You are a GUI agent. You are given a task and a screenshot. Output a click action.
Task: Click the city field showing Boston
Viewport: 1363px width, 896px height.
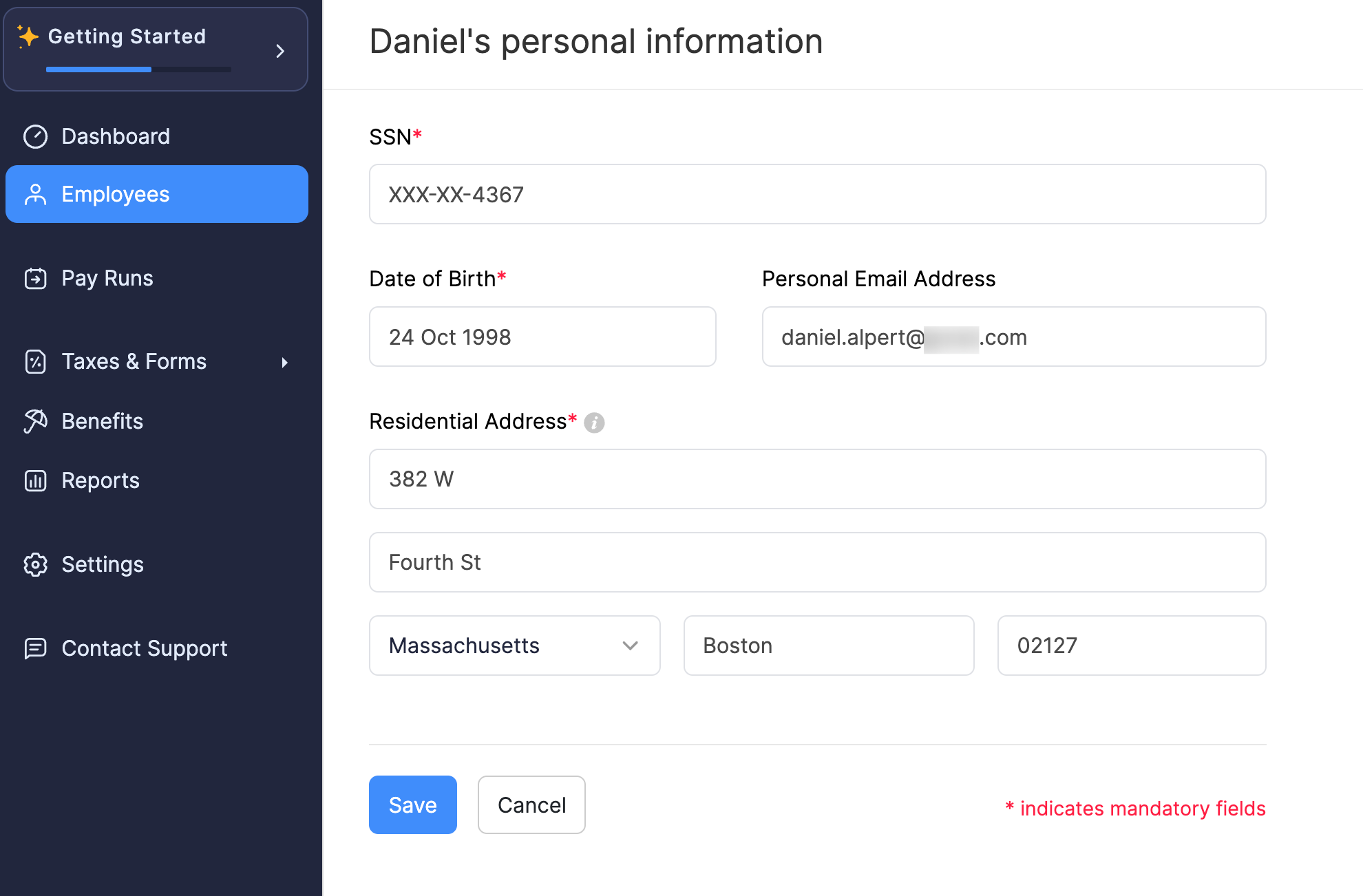pyautogui.click(x=828, y=644)
